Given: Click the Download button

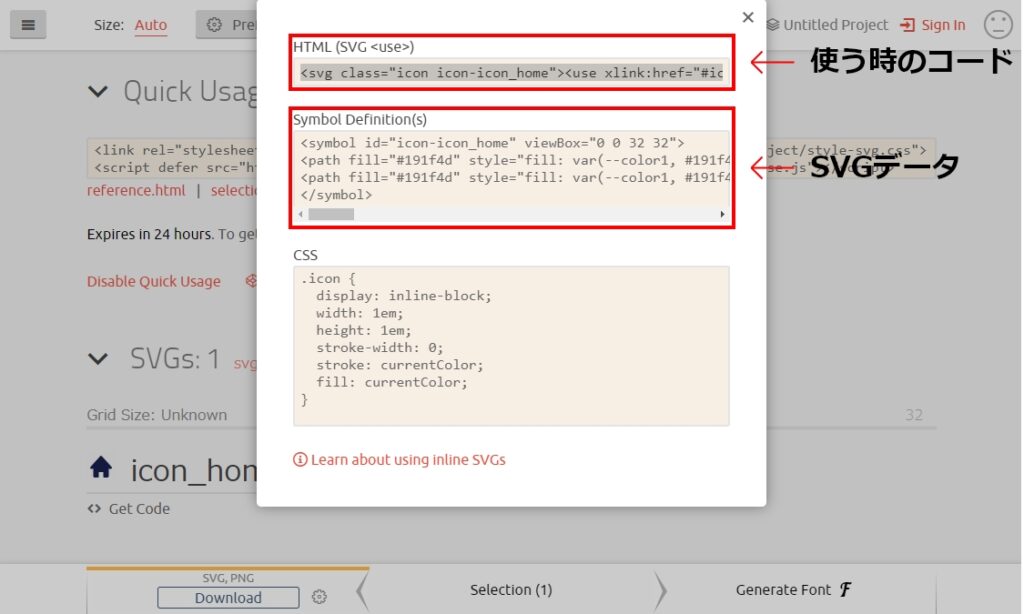Looking at the screenshot, I should pyautogui.click(x=228, y=598).
